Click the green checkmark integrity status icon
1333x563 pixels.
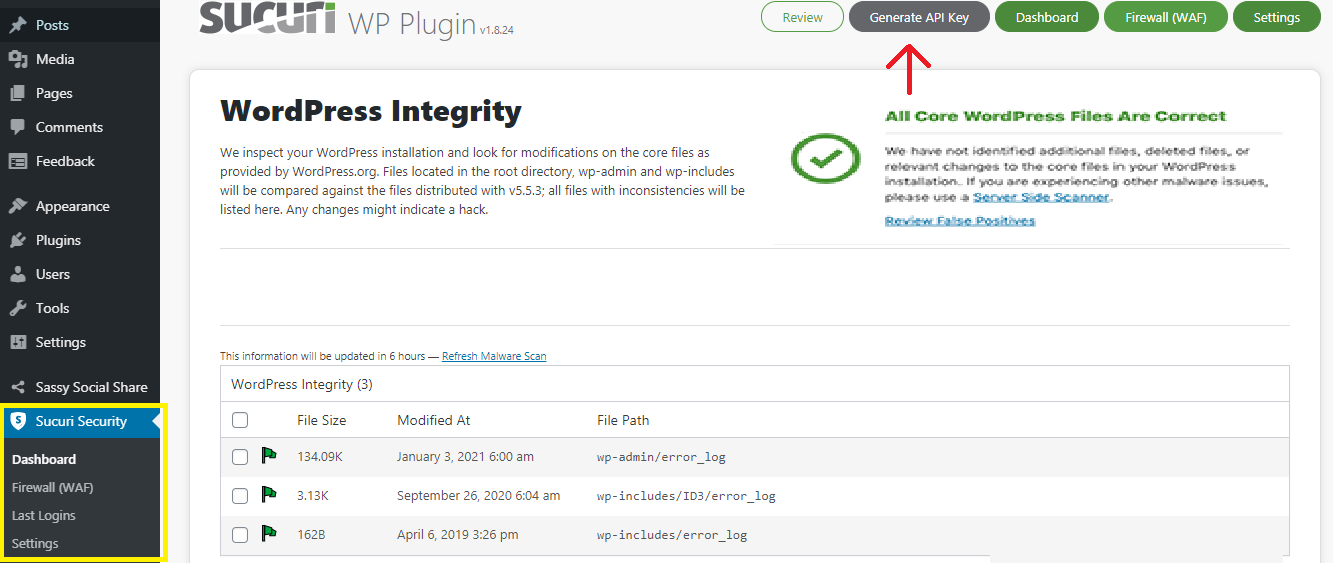coord(826,158)
